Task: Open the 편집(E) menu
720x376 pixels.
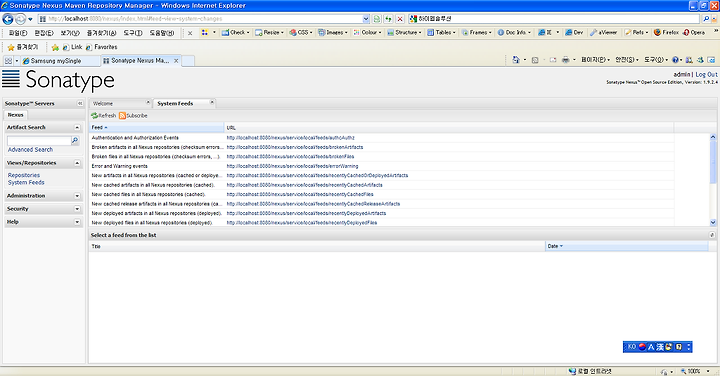Action: click(x=44, y=33)
